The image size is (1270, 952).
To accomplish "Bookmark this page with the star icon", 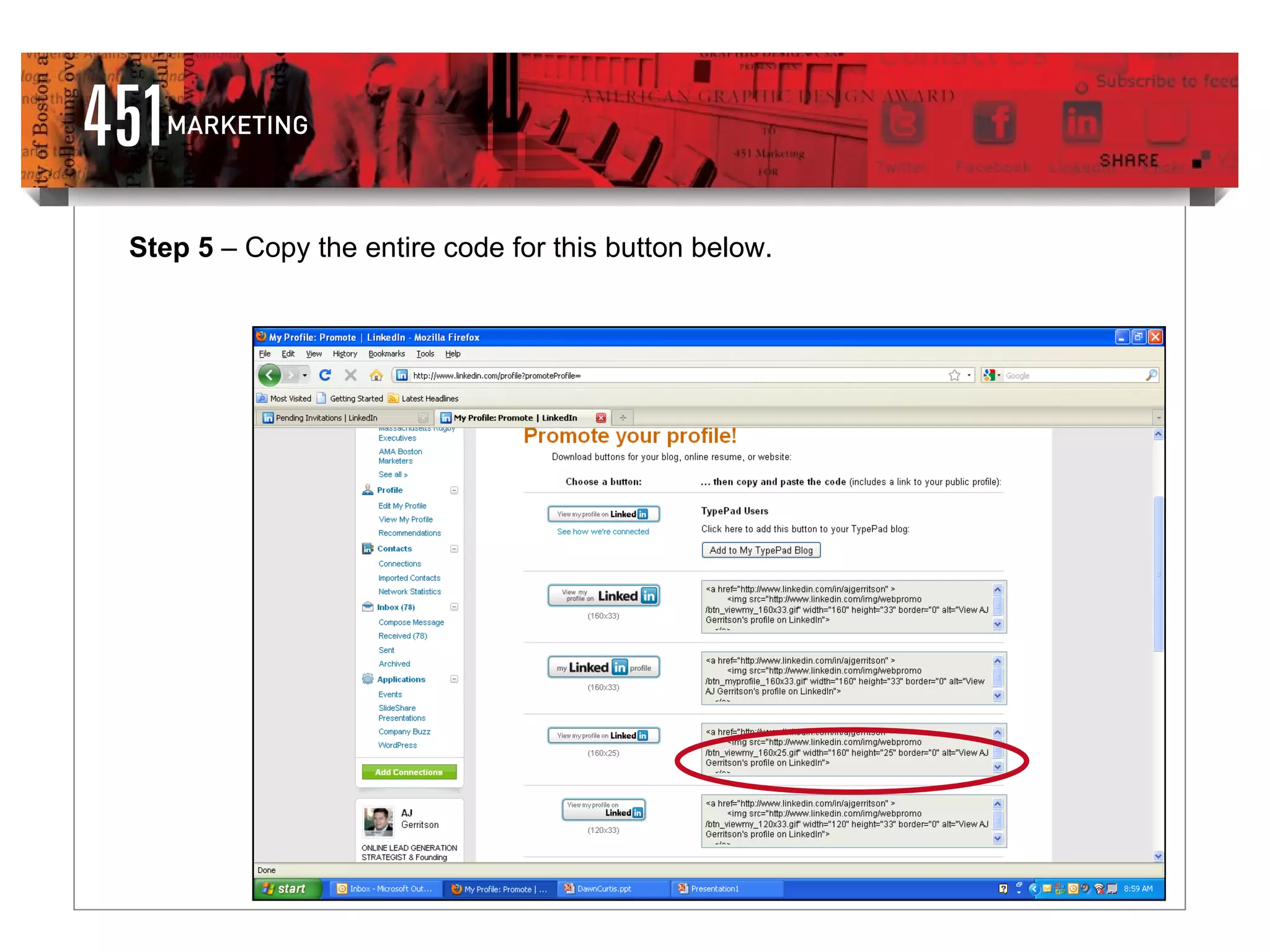I will click(954, 375).
